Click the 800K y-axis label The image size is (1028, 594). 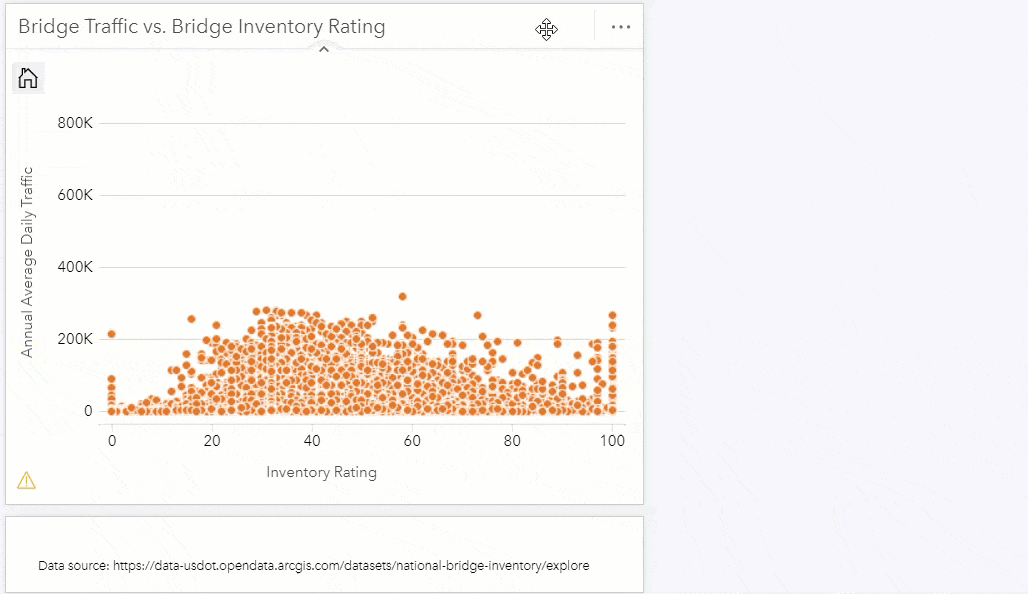coord(75,124)
